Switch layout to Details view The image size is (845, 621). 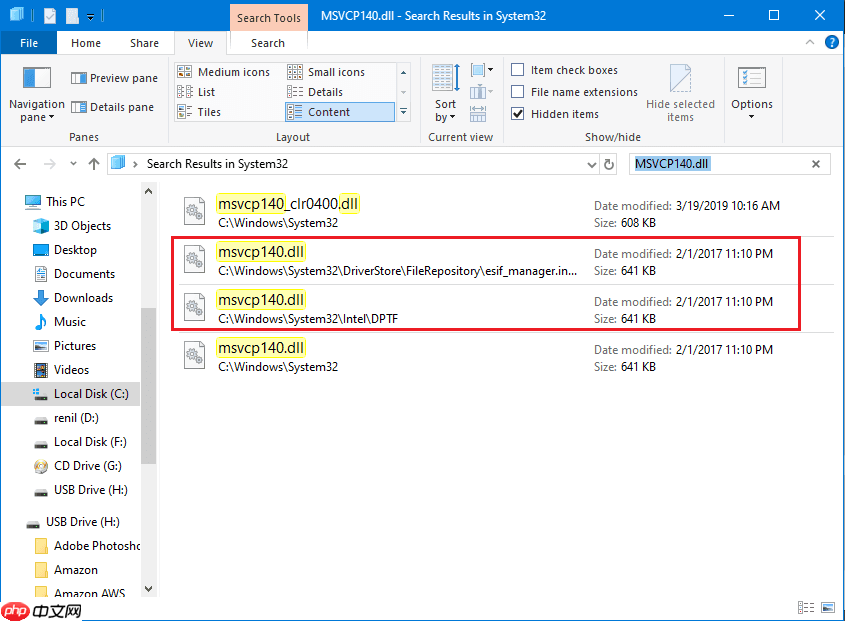point(315,92)
